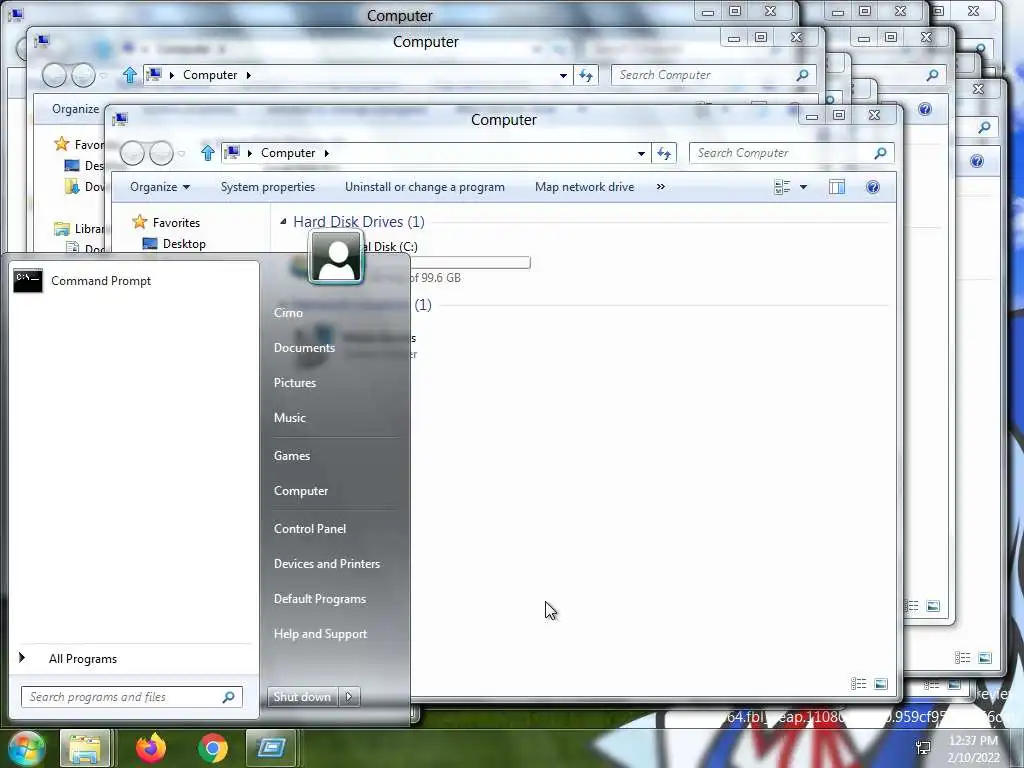Image resolution: width=1024 pixels, height=768 pixels.
Task: Click the blue window app on the taskbar
Action: tap(271, 748)
